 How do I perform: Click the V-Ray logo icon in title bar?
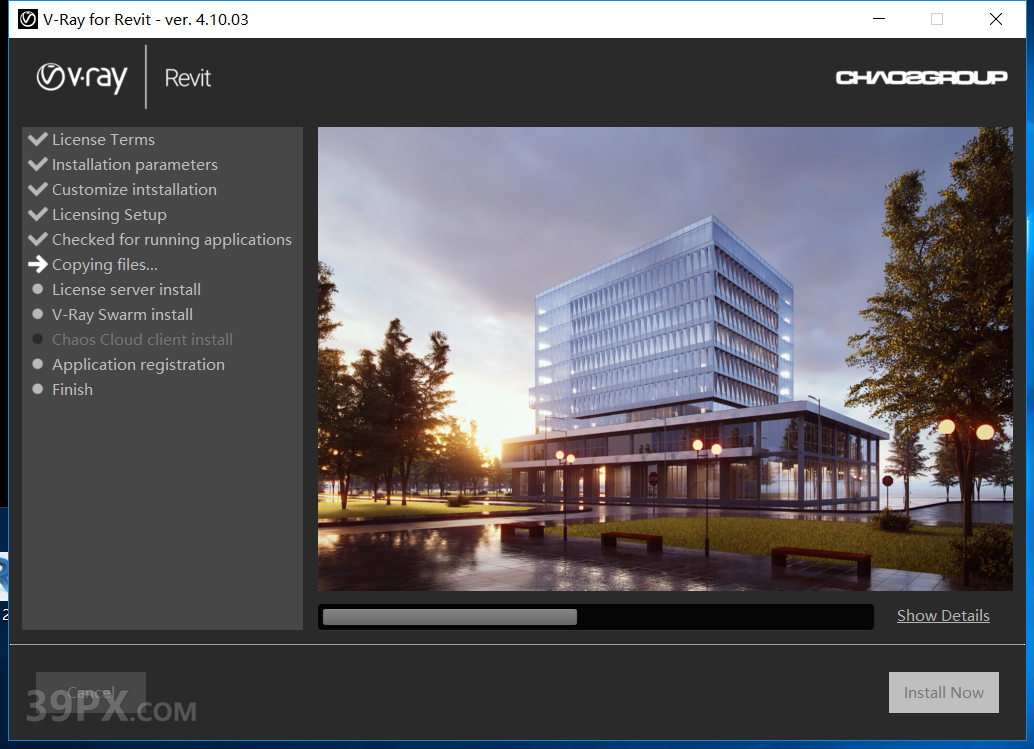(x=28, y=19)
